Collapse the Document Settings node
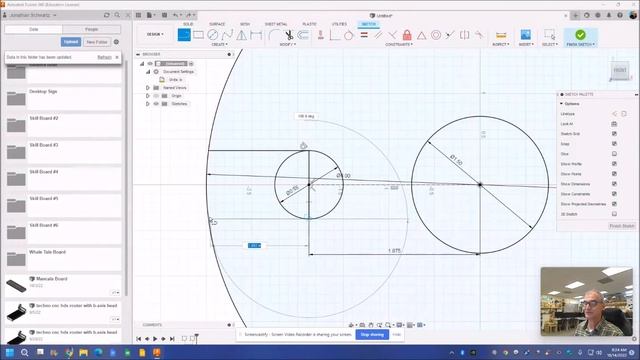Screen dimensions: 640x360 pyautogui.click(x=148, y=71)
